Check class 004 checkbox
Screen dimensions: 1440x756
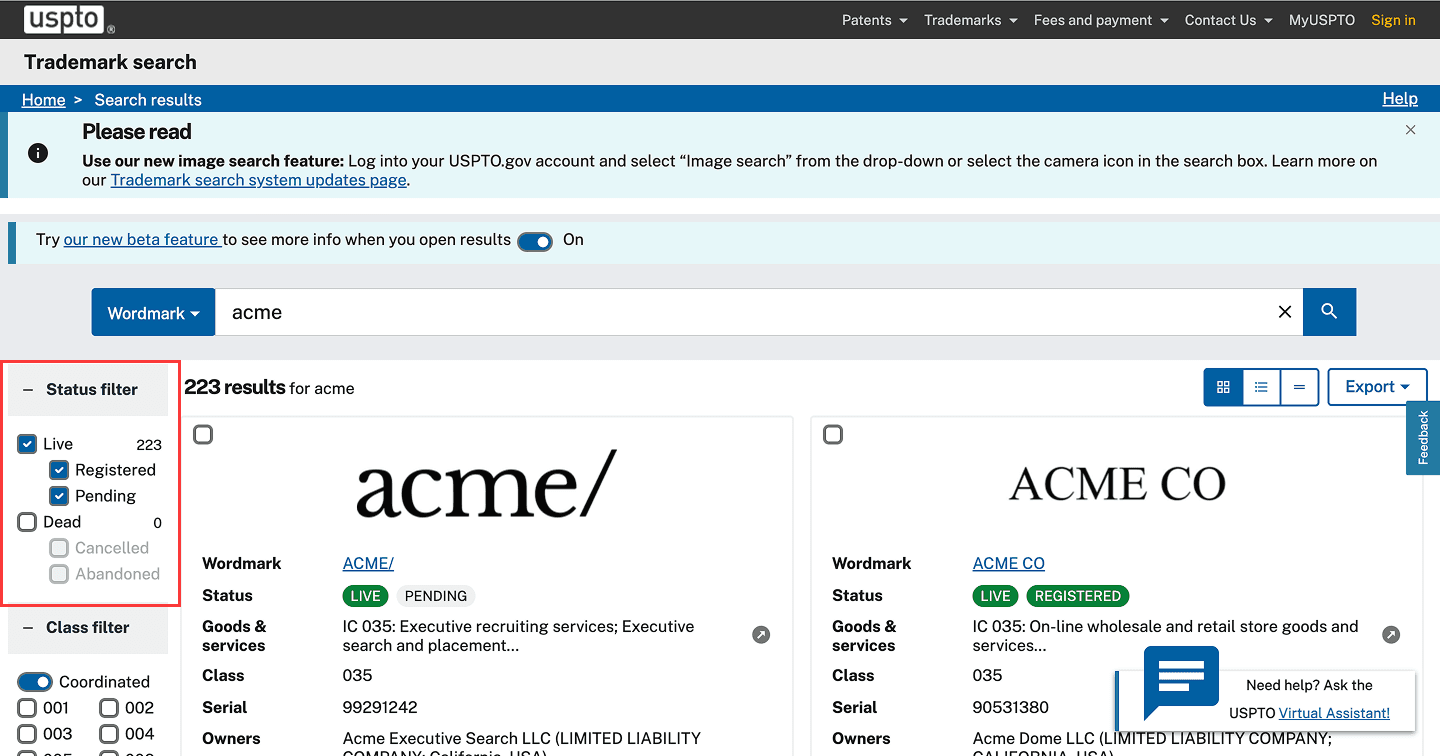point(109,734)
